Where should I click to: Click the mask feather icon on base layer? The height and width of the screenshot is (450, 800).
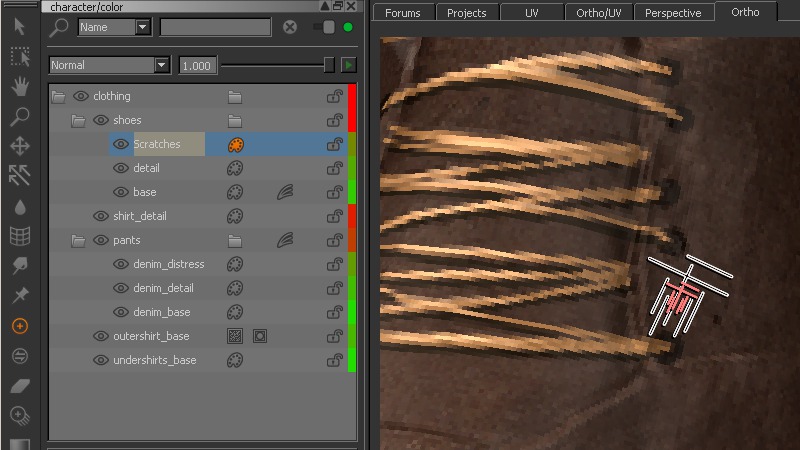coord(285,192)
